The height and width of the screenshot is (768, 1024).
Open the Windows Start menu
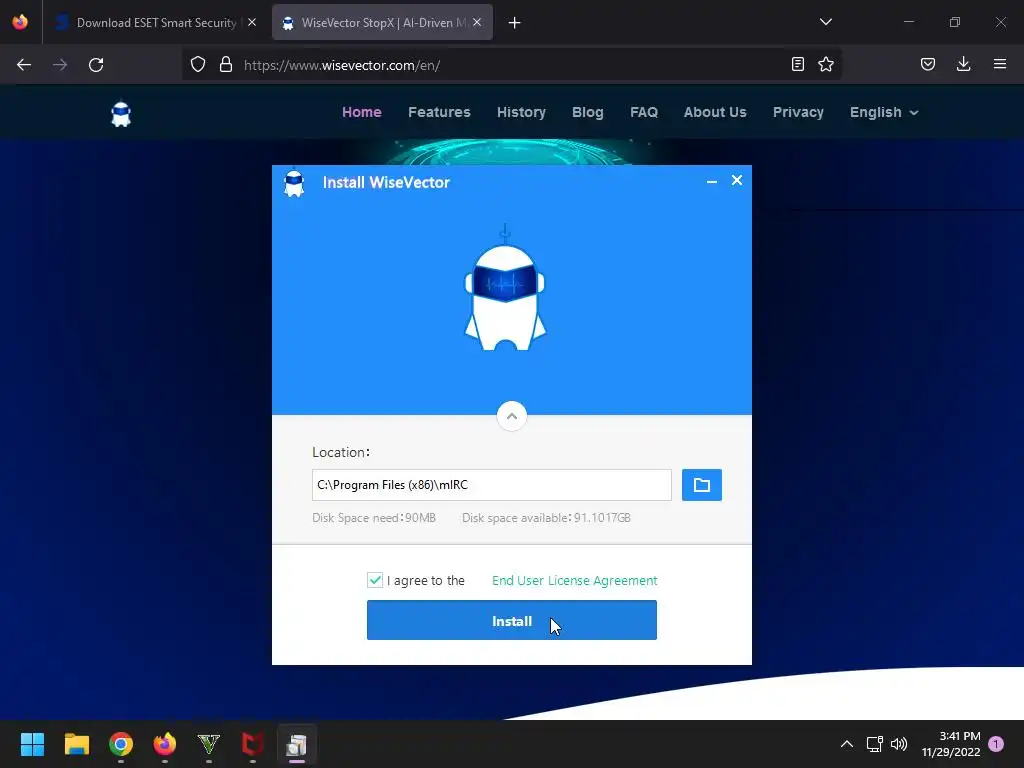[x=32, y=744]
